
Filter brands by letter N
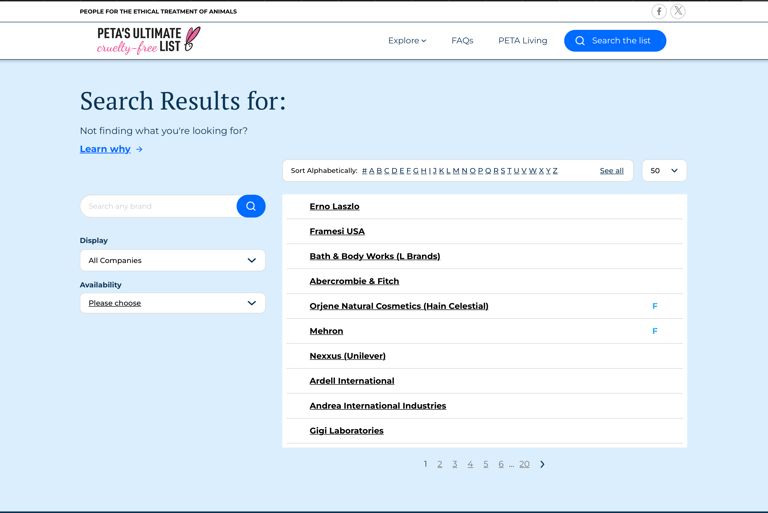(x=464, y=171)
